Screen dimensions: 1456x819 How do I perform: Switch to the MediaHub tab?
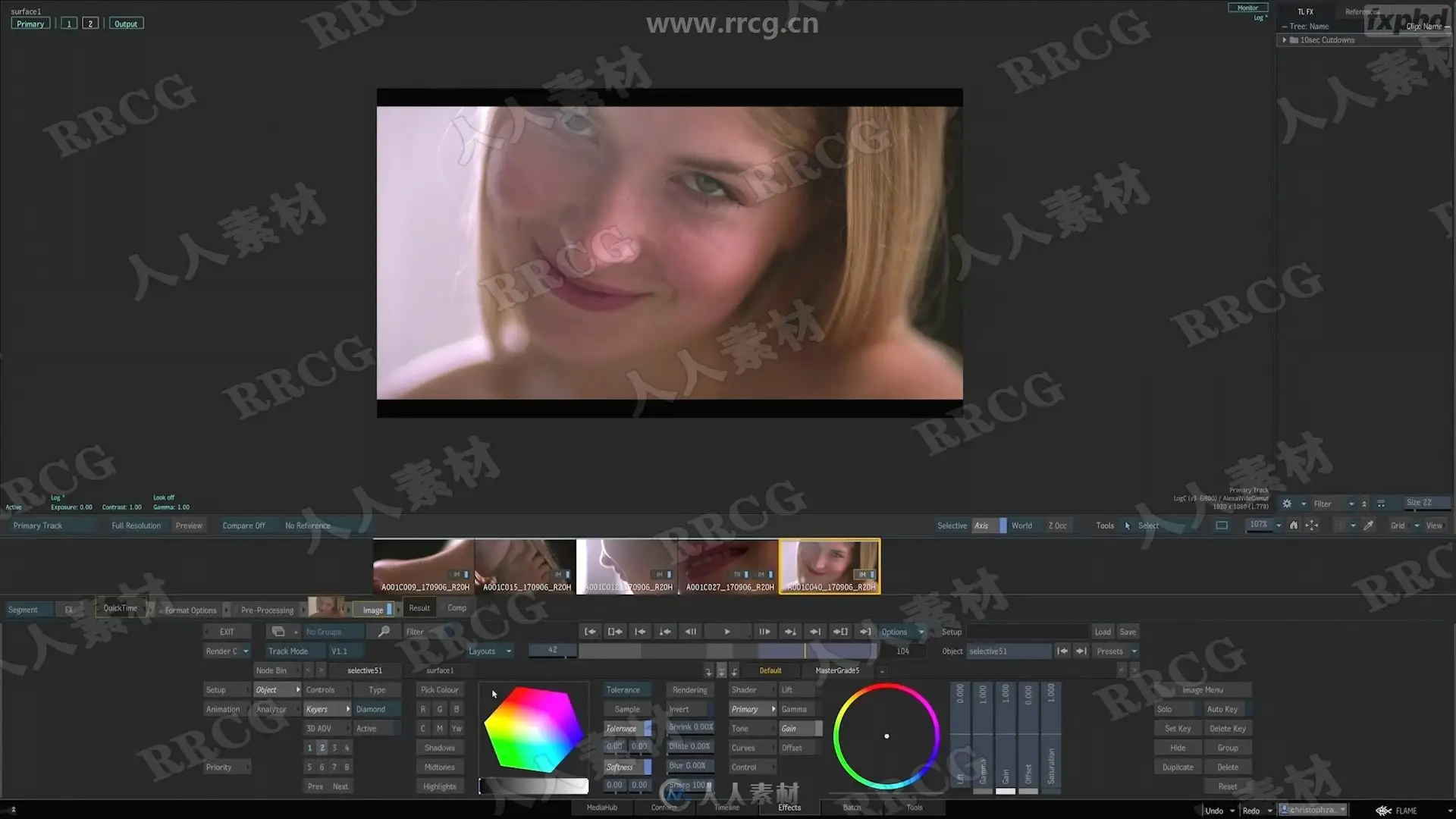point(602,808)
